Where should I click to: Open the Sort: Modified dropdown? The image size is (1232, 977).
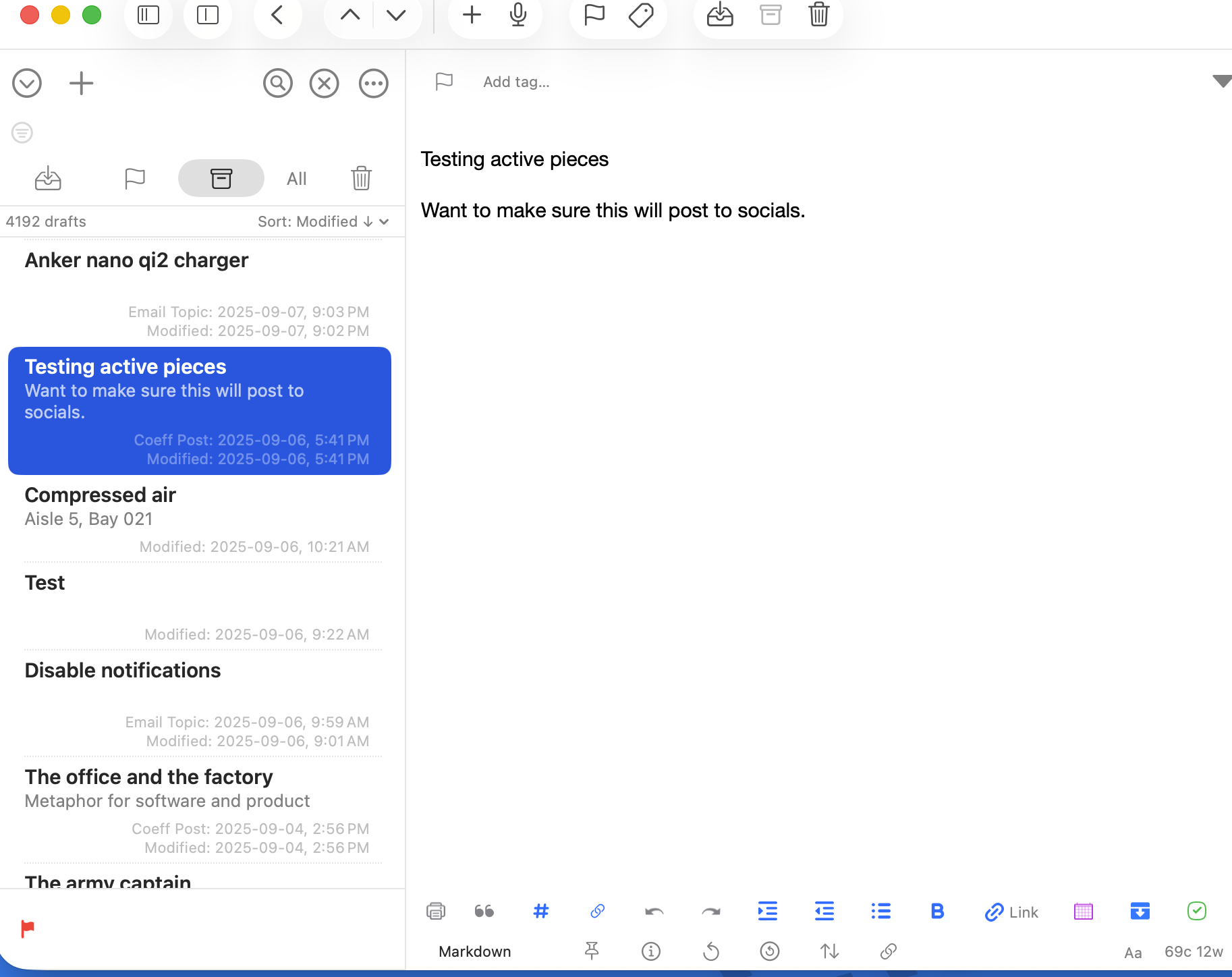pos(323,222)
